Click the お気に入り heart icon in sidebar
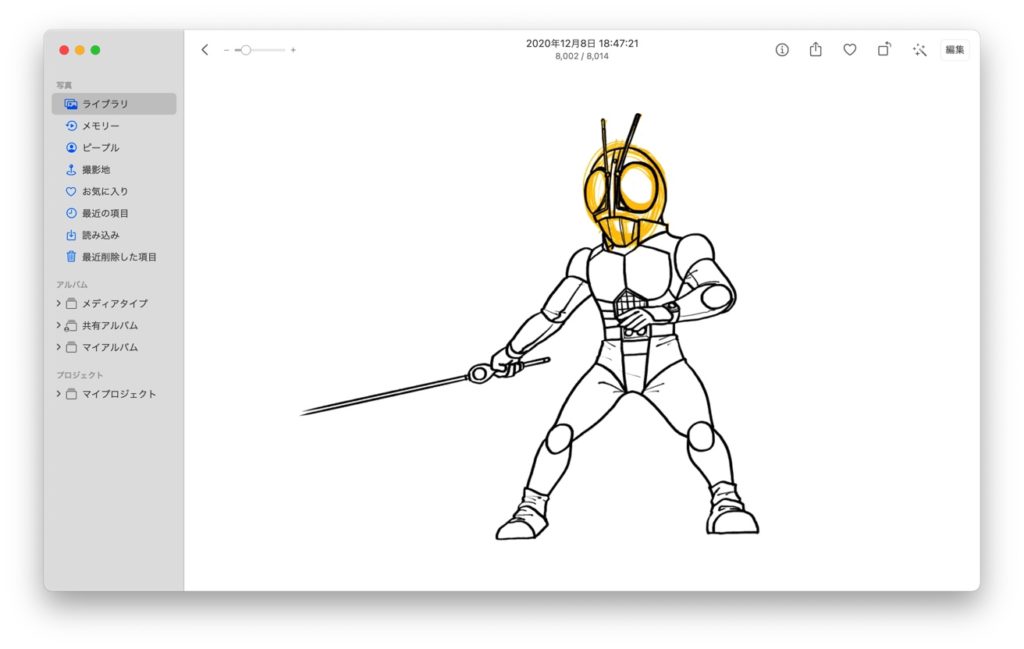The height and width of the screenshot is (649, 1024). click(x=71, y=191)
